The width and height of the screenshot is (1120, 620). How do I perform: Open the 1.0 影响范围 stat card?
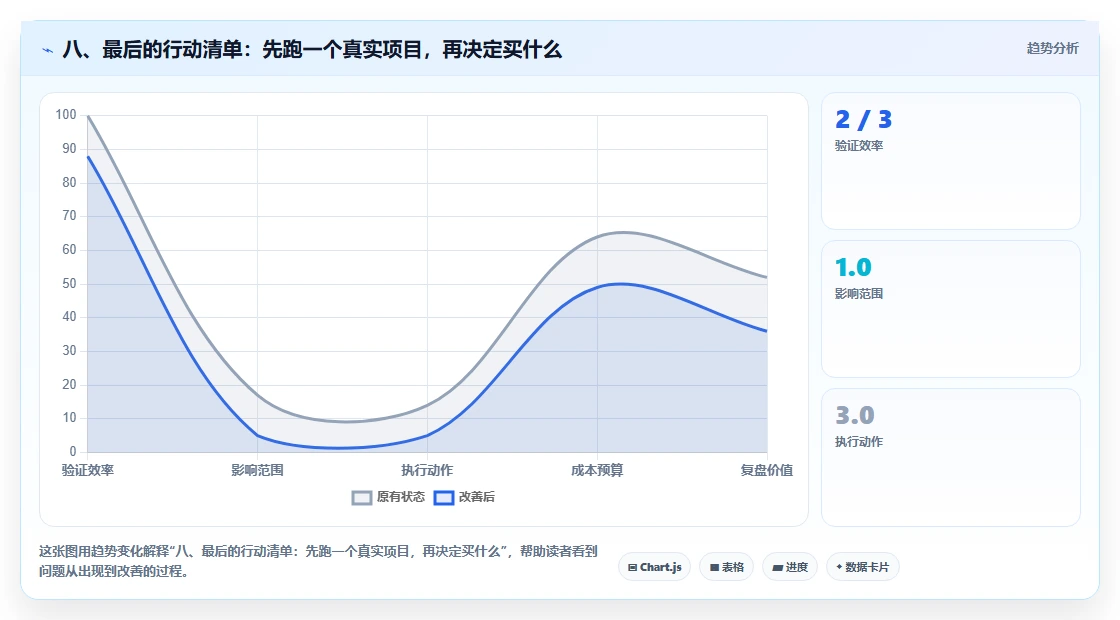point(951,309)
